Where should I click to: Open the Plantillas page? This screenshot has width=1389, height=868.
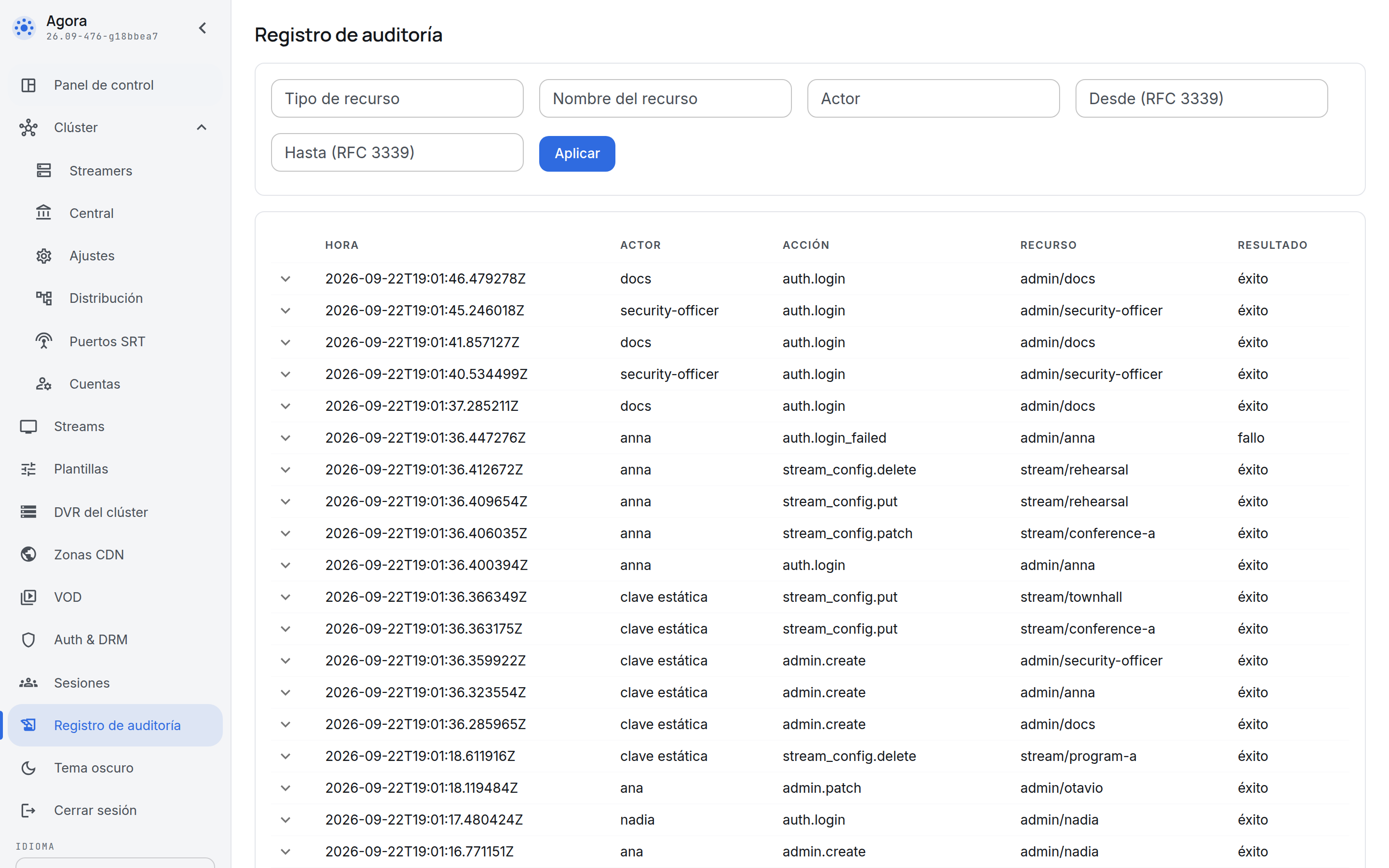[x=115, y=469]
